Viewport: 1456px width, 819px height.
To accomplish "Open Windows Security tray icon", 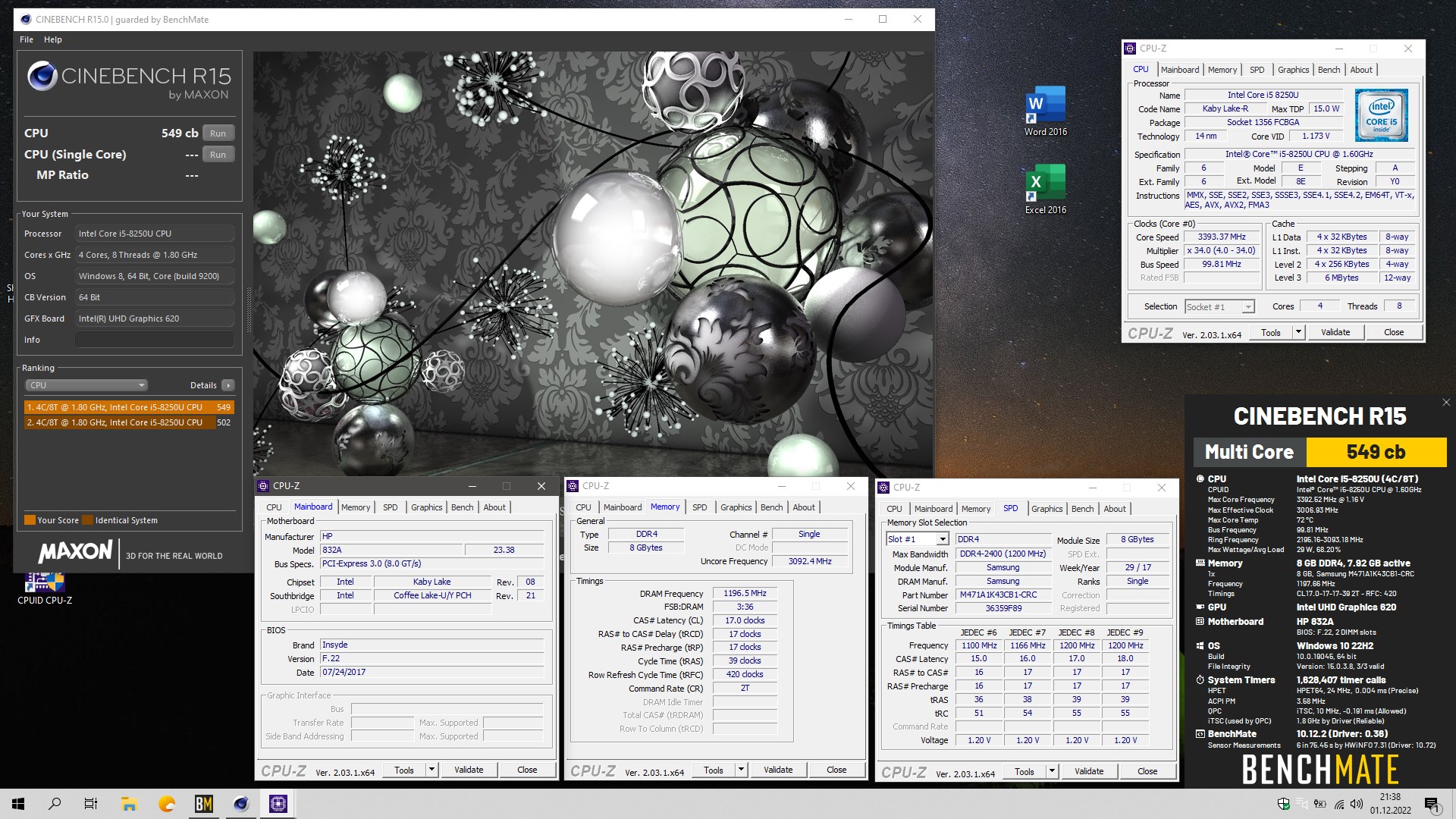I will [1283, 804].
